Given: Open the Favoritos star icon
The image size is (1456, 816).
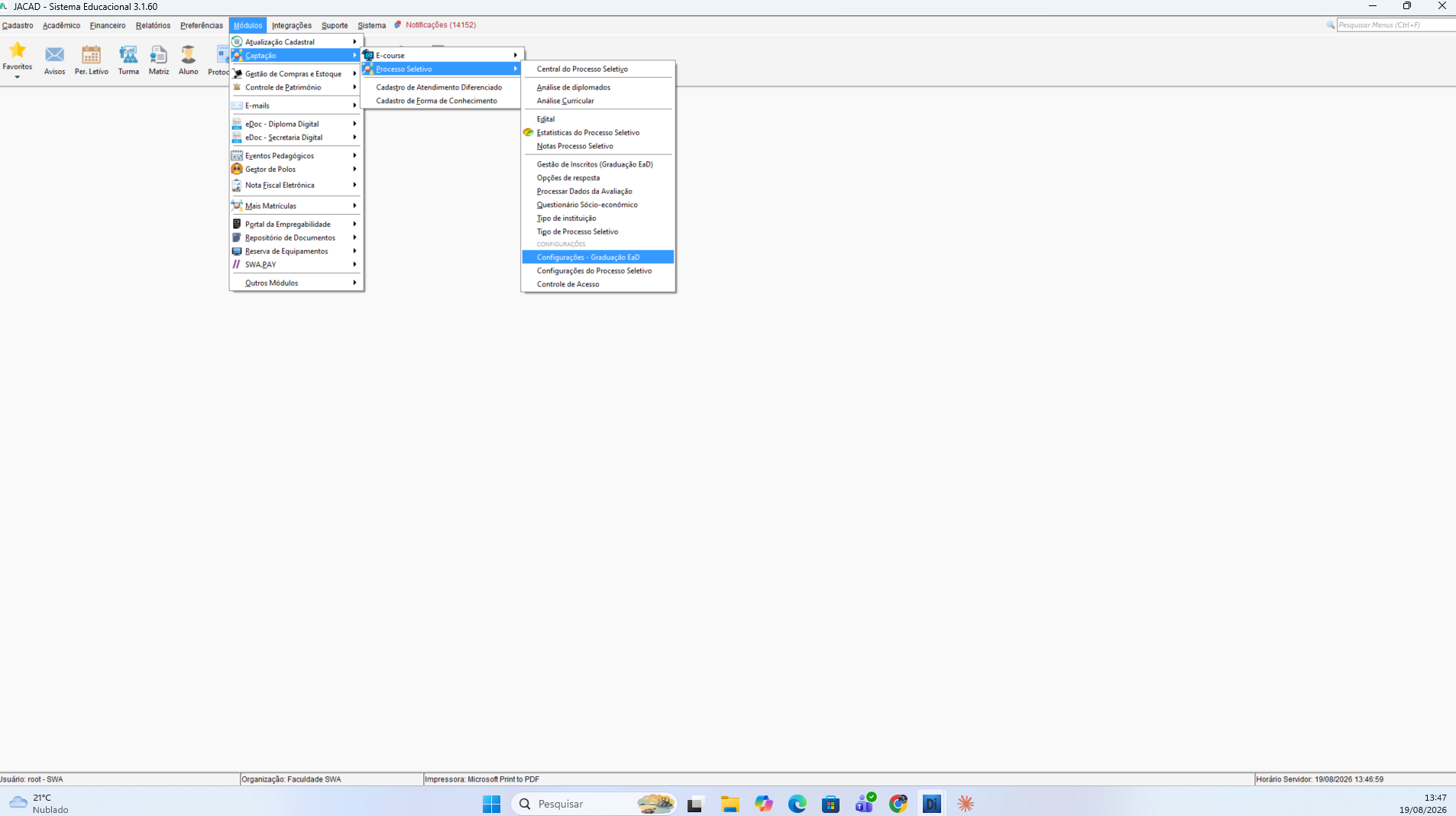Looking at the screenshot, I should click(x=17, y=50).
